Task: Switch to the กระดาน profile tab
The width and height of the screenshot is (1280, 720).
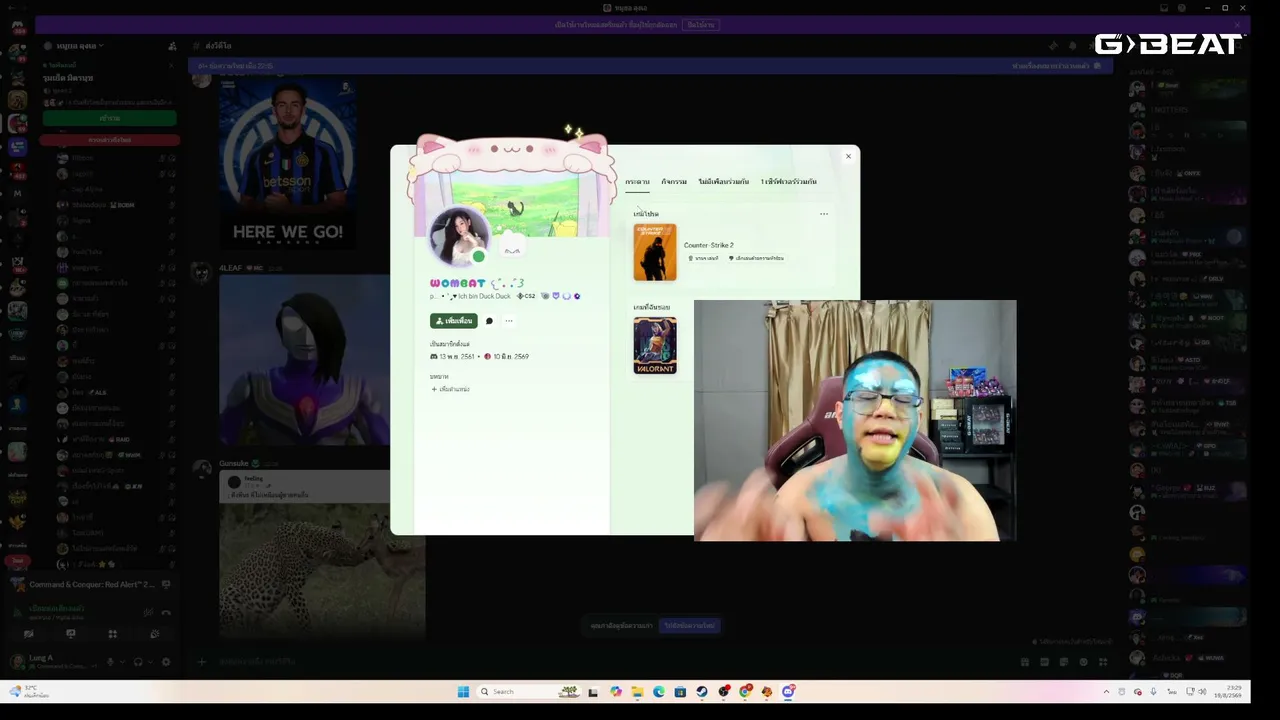Action: tap(637, 182)
